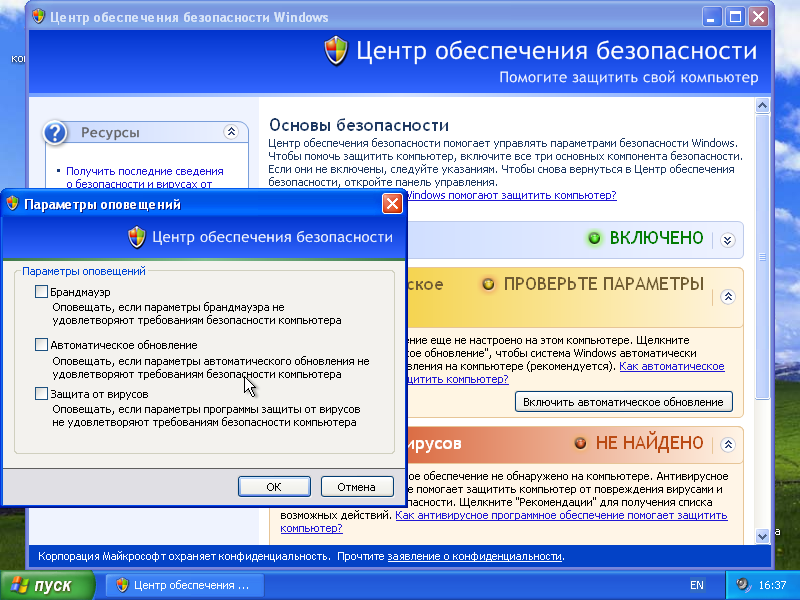Viewport: 800px width, 600px height.
Task: Open заявление о конфиденциальности link
Action: (x=474, y=556)
